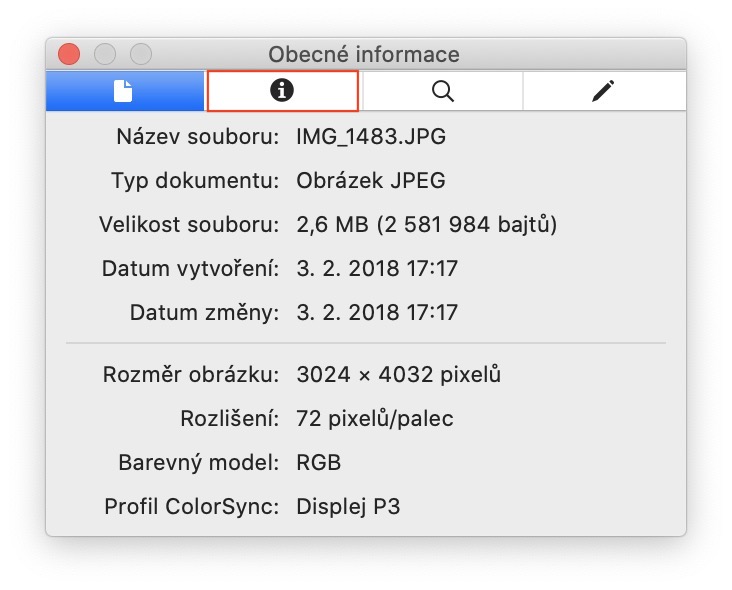The height and width of the screenshot is (590, 732).
Task: Minimize the inspector window
Action: tap(105, 54)
